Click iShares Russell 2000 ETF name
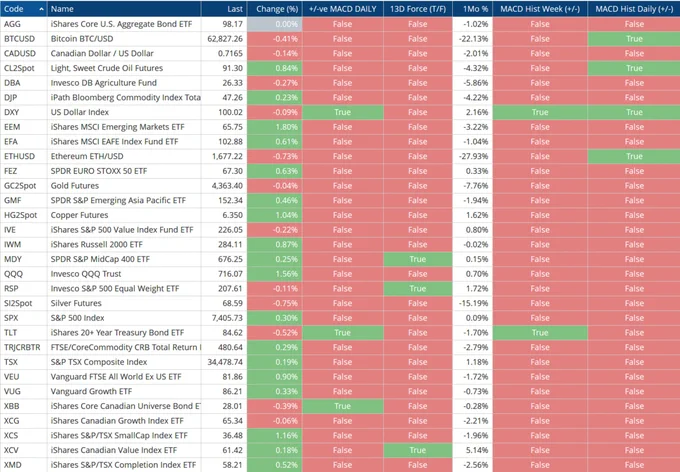 point(97,244)
